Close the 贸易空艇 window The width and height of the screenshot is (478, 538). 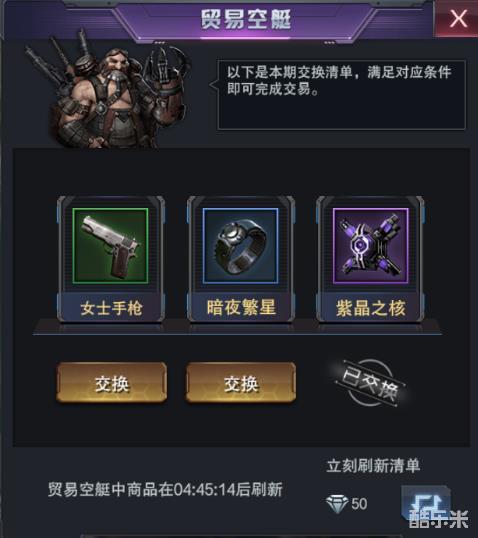[457, 18]
